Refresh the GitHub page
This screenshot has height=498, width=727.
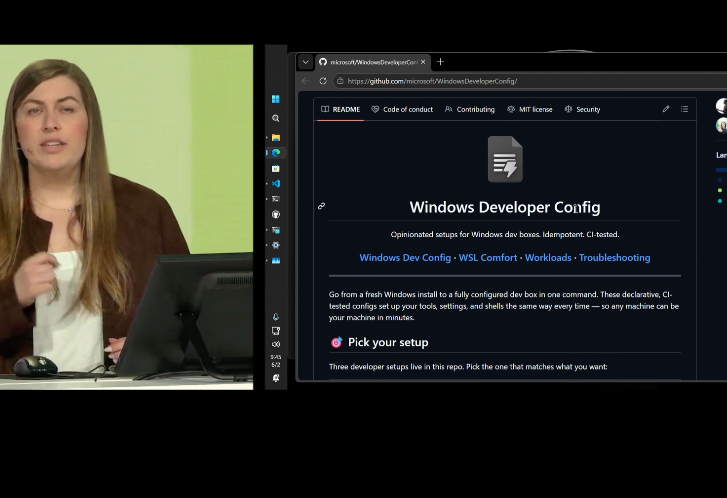[x=323, y=81]
